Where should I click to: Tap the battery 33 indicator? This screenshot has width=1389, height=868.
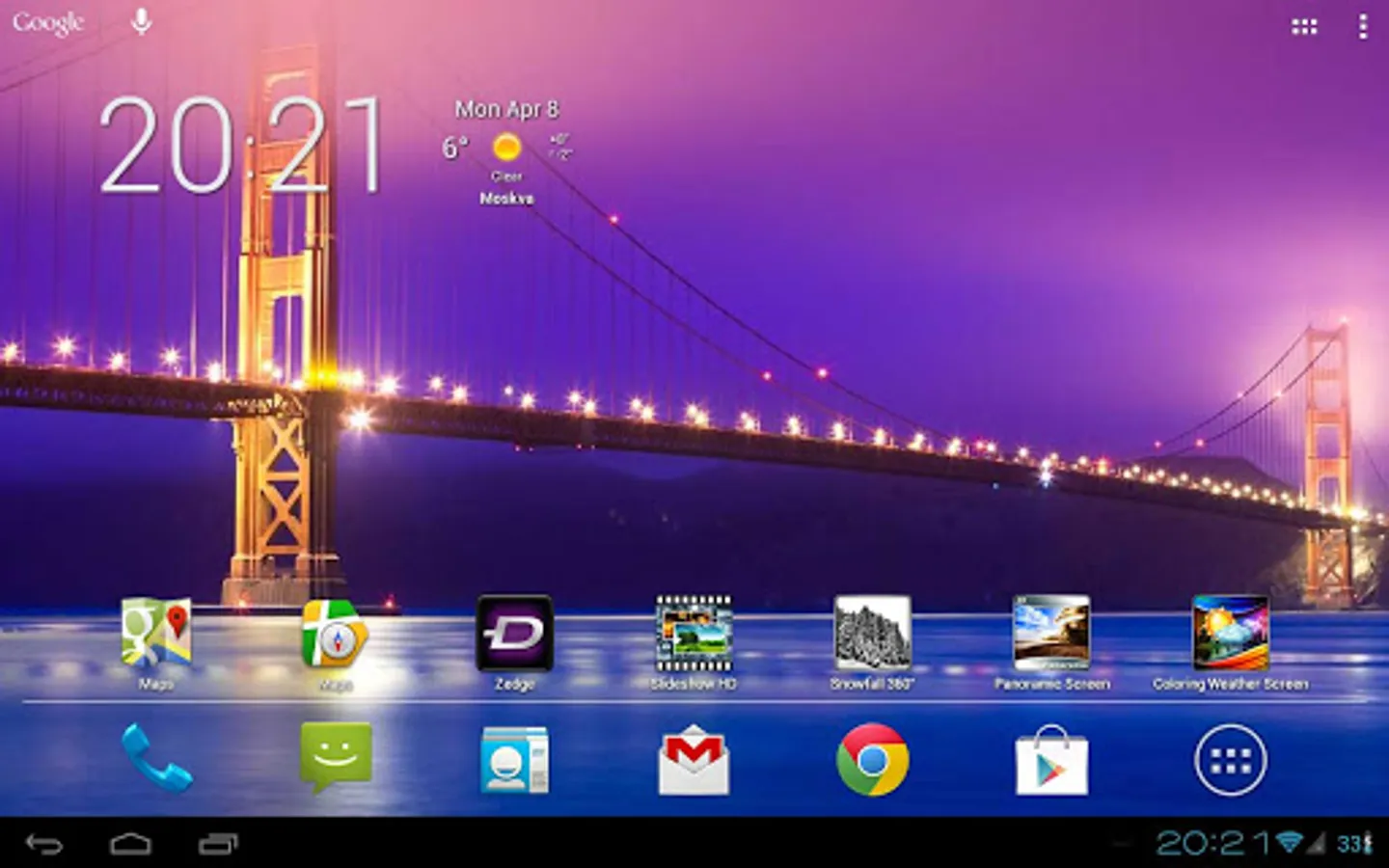pyautogui.click(x=1354, y=844)
